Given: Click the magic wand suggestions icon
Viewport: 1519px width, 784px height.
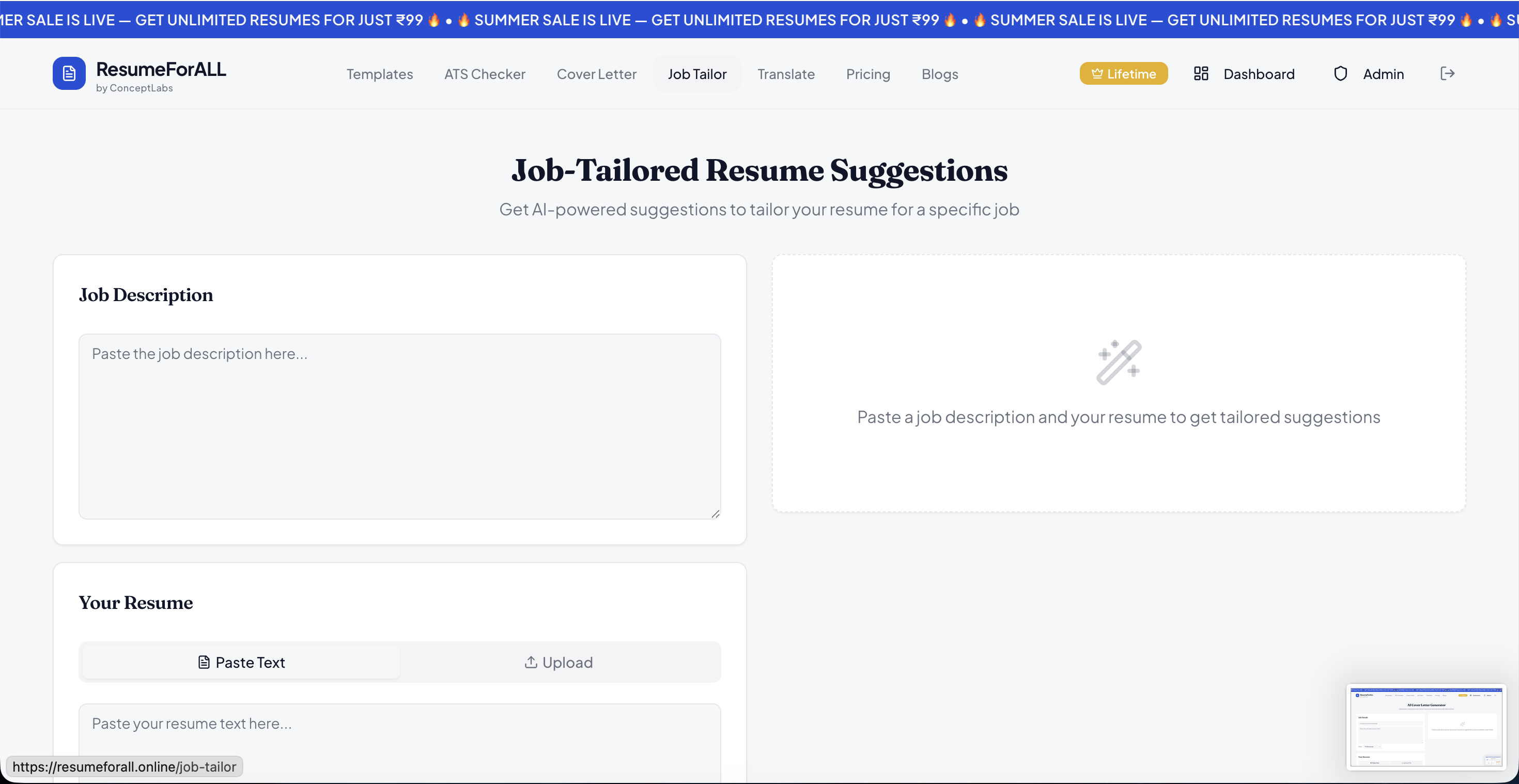Looking at the screenshot, I should [1118, 361].
